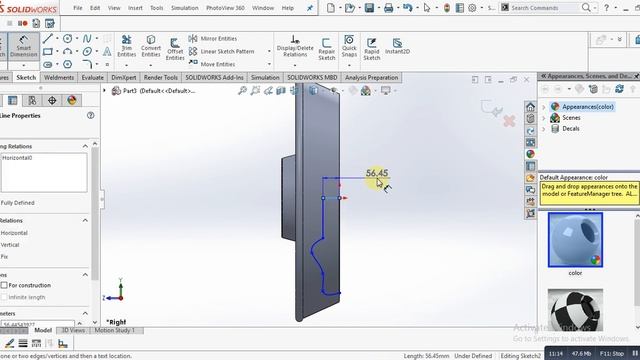Select the Smart Dimension tool
This screenshot has height=360, width=640.
[x=23, y=47]
